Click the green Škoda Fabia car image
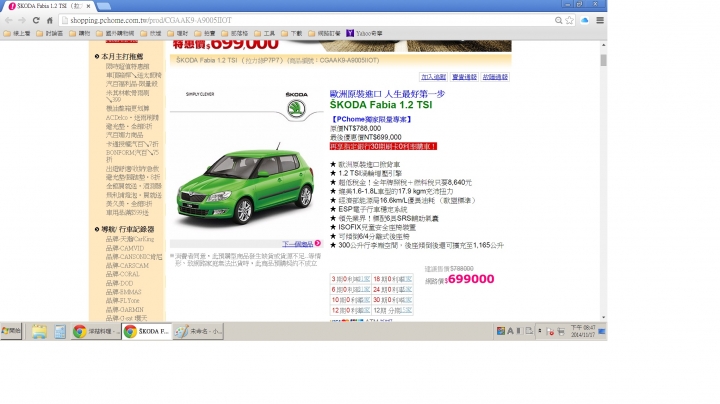720x404 pixels. 246,186
